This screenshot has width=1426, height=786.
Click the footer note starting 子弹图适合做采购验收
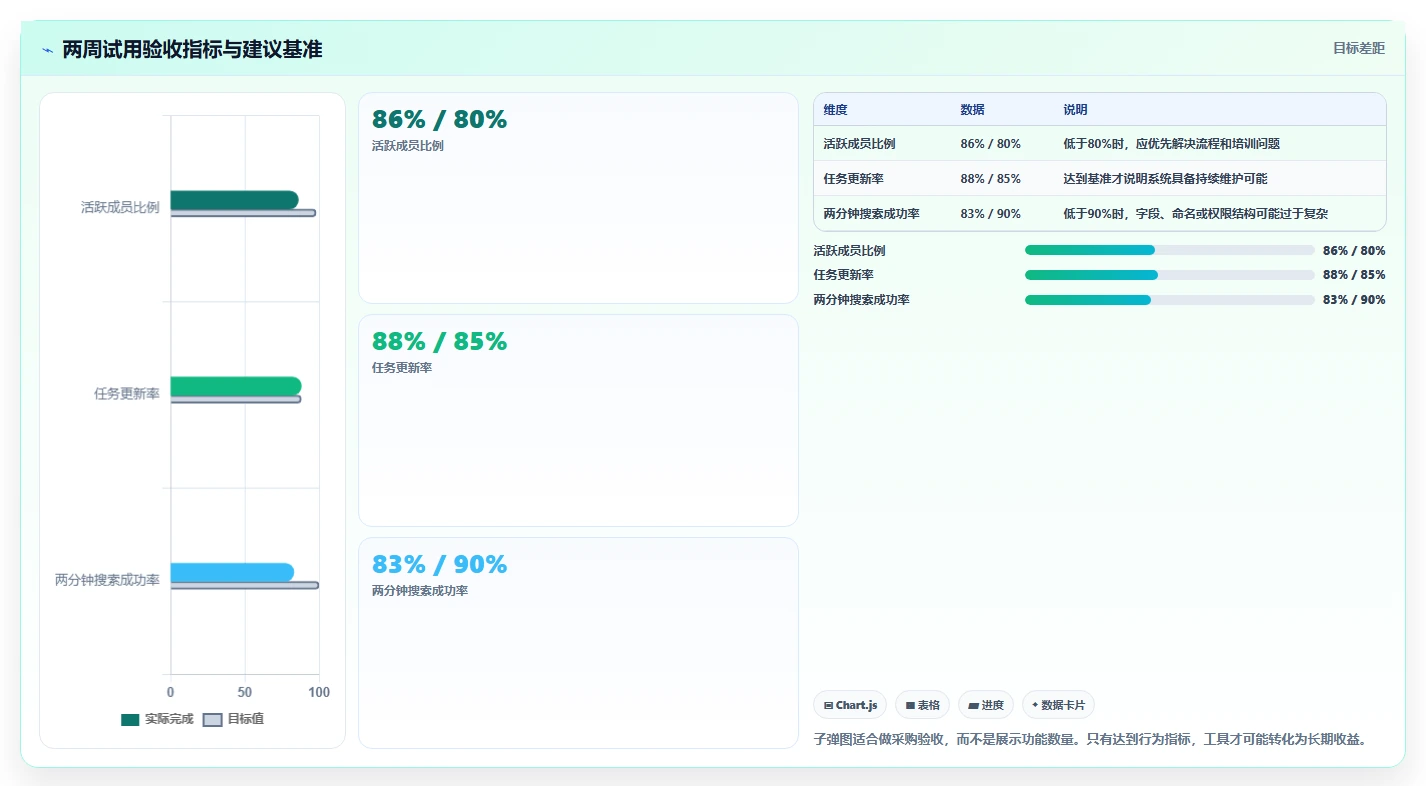1090,740
